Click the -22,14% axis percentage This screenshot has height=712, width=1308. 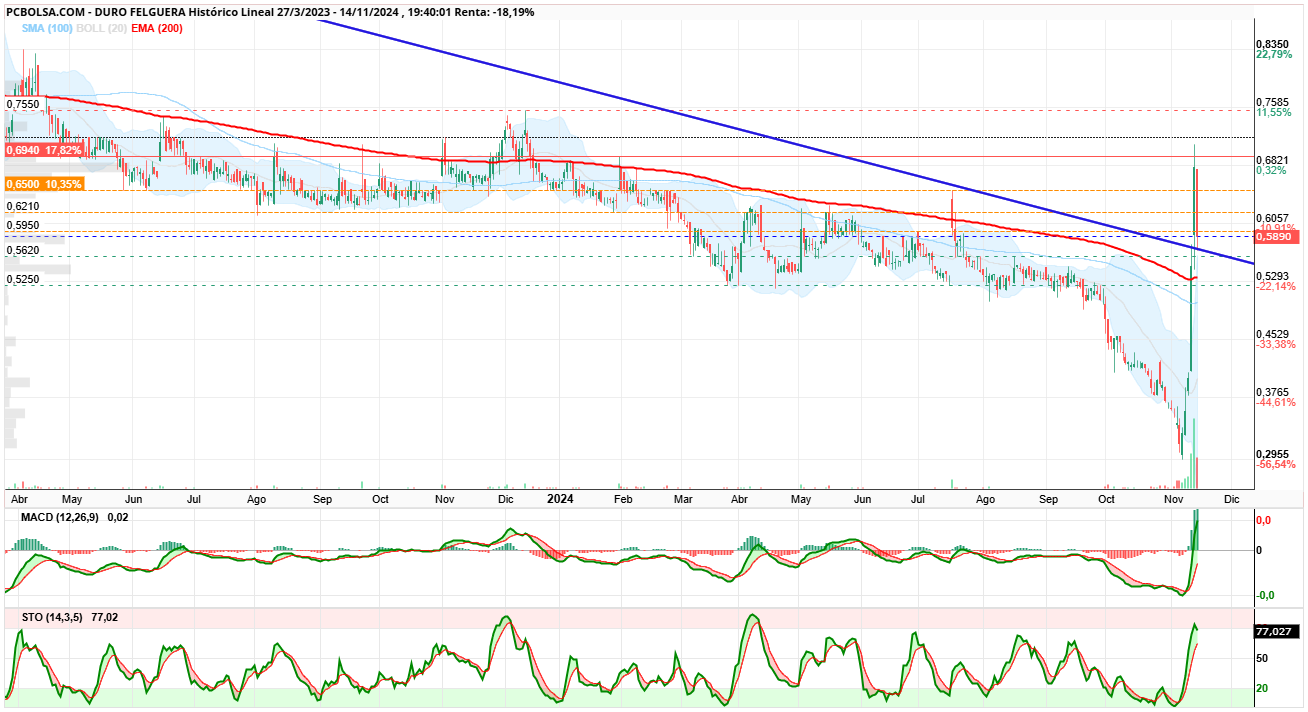click(x=1275, y=287)
